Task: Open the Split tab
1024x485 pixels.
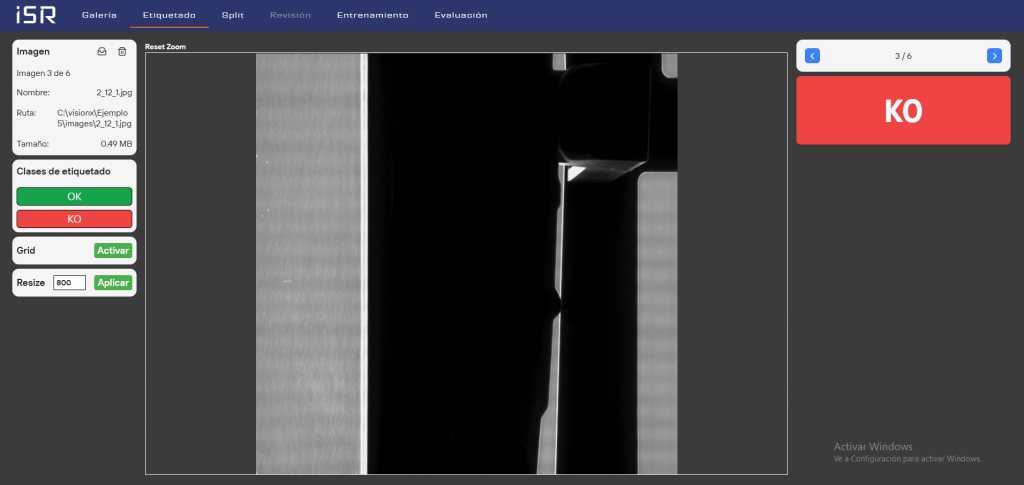Action: 233,15
